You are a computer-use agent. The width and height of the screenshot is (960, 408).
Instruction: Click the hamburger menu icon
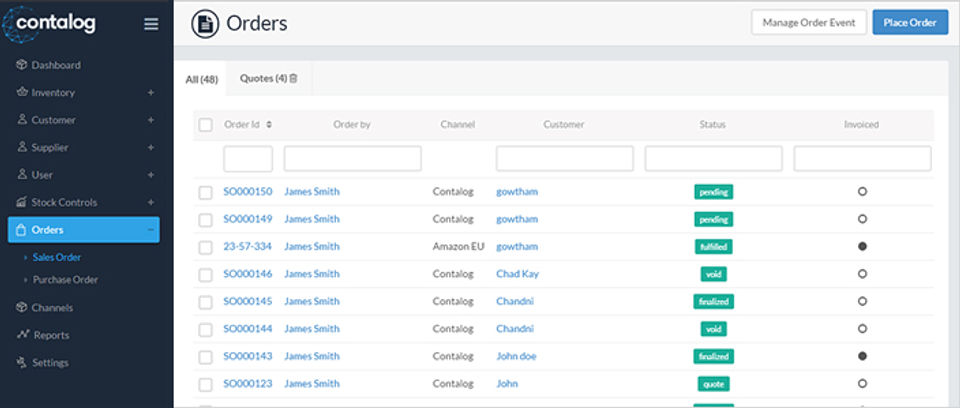pyautogui.click(x=151, y=24)
